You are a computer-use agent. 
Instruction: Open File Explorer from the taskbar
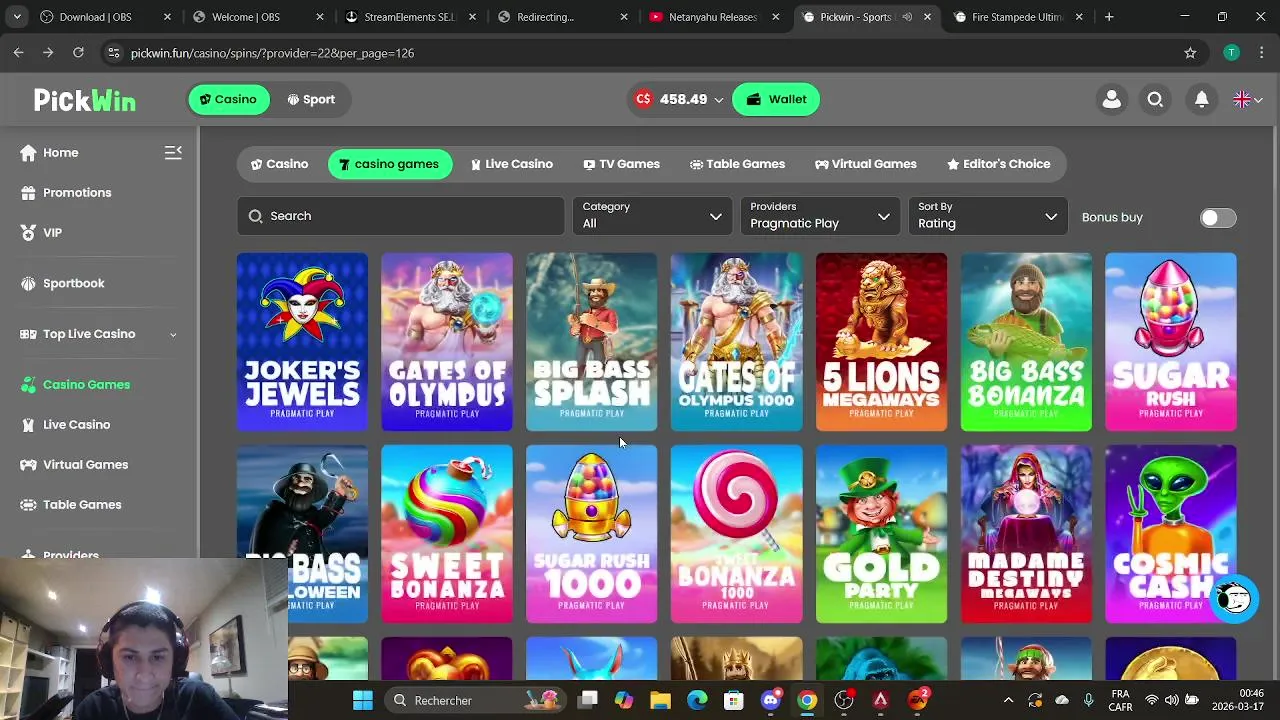click(660, 700)
